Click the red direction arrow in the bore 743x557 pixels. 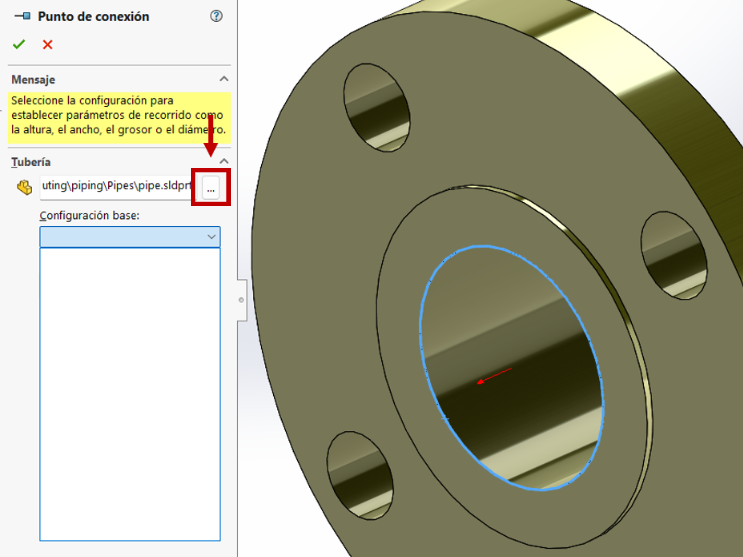pyautogui.click(x=494, y=375)
